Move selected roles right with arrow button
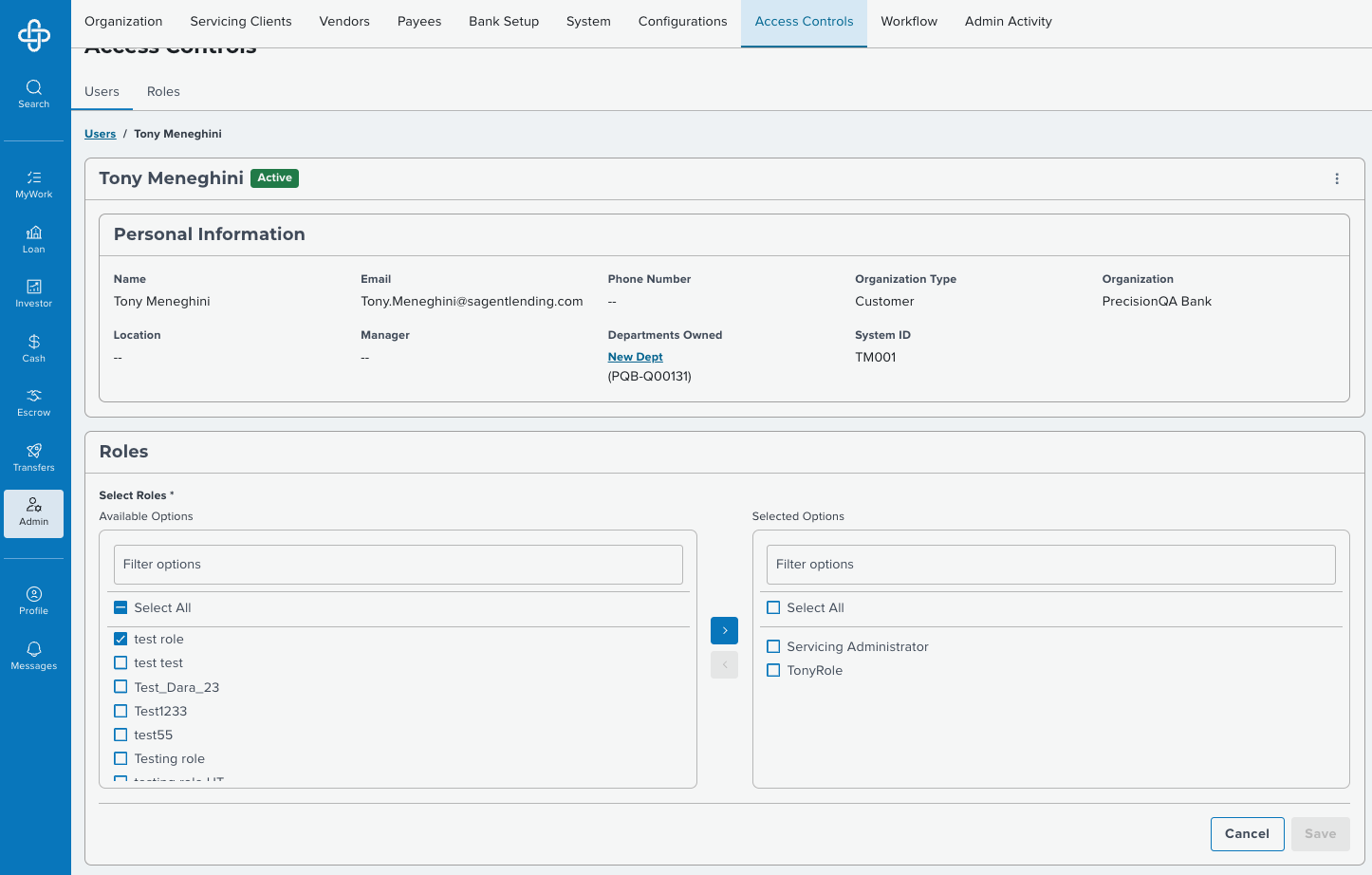 pyautogui.click(x=724, y=630)
